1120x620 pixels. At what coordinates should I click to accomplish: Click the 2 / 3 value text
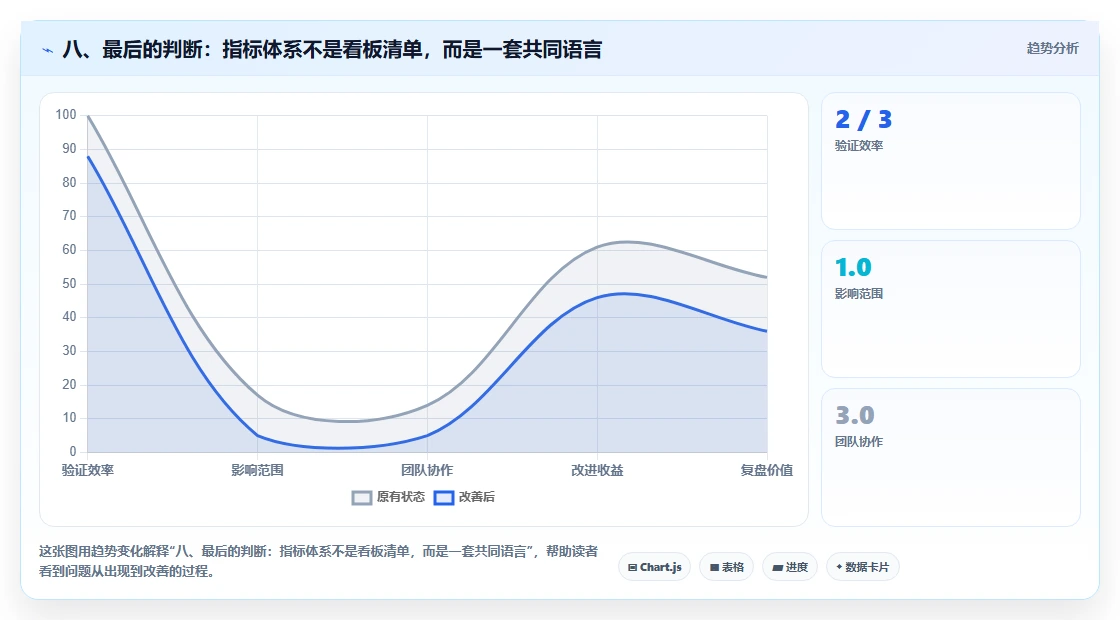[864, 119]
